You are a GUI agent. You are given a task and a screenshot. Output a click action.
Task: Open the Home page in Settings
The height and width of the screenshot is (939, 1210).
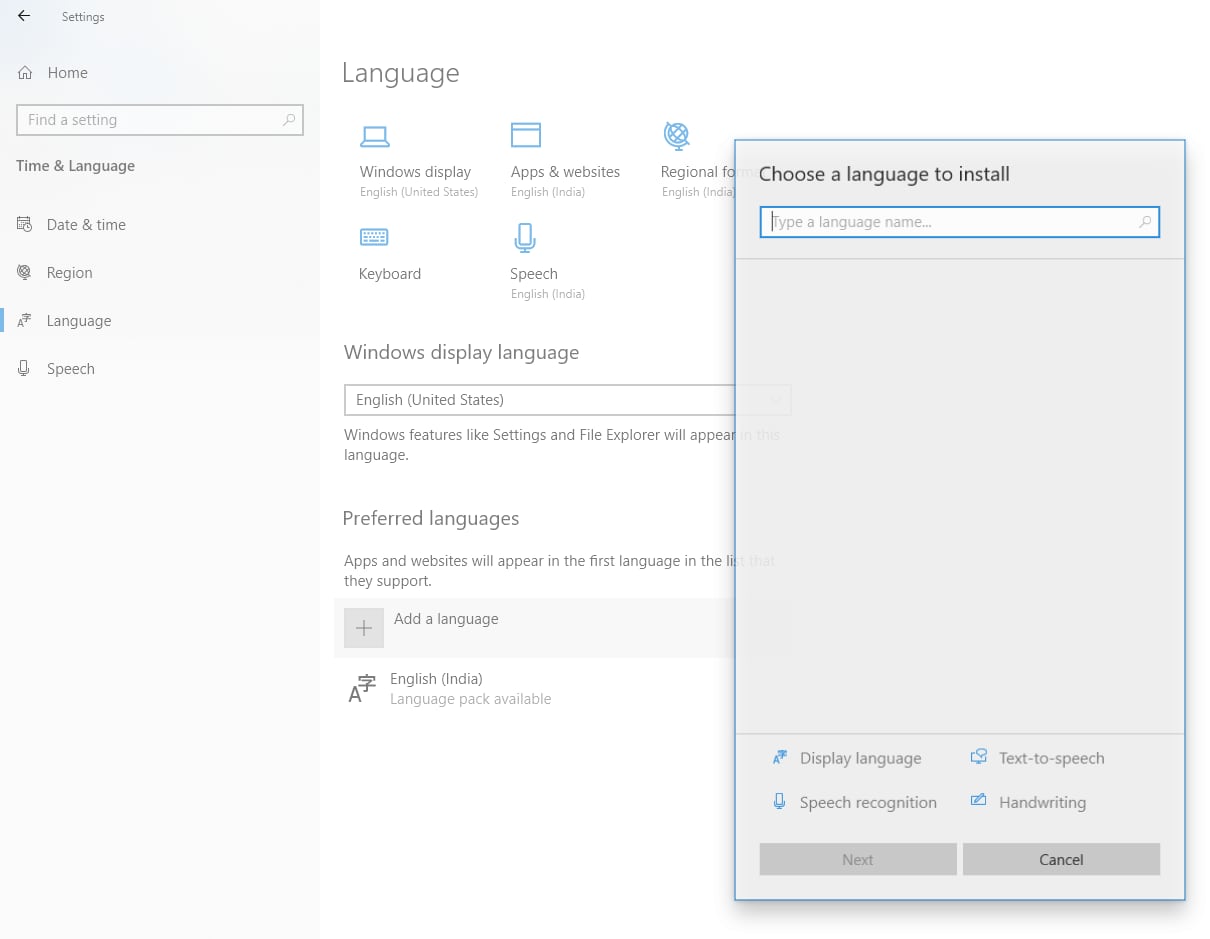coord(67,73)
